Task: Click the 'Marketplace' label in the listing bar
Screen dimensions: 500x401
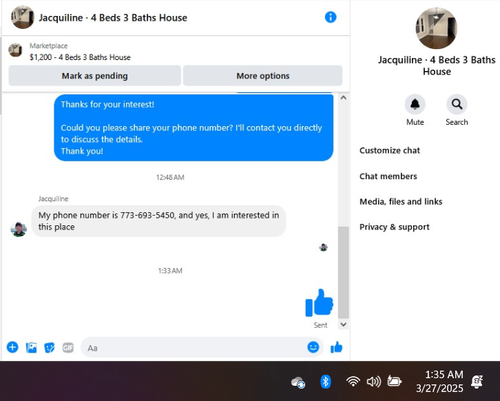Action: tap(48, 46)
